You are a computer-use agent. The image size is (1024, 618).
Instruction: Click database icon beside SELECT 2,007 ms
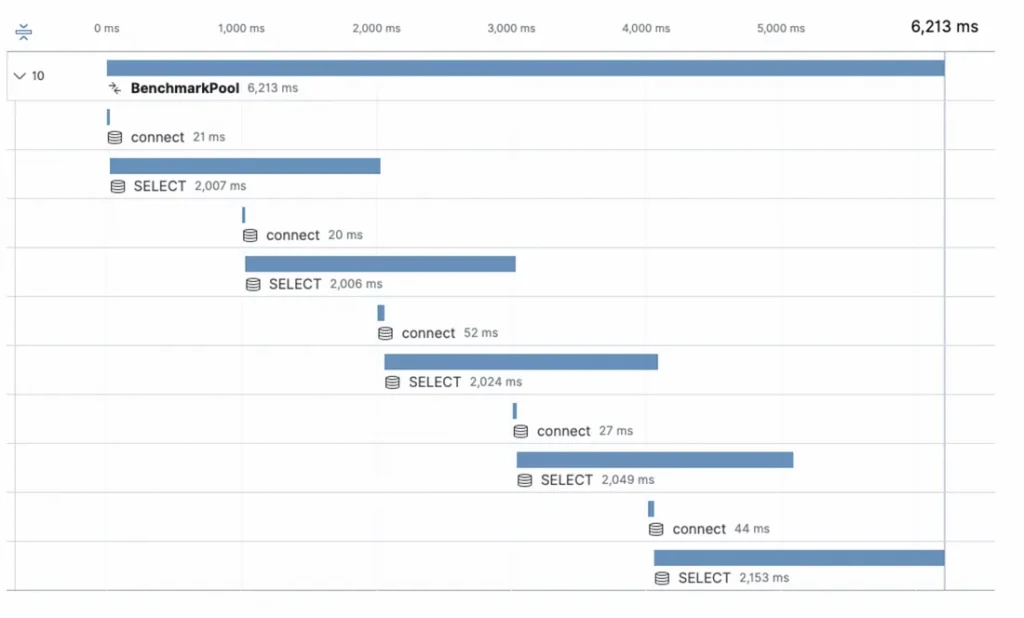click(x=118, y=186)
